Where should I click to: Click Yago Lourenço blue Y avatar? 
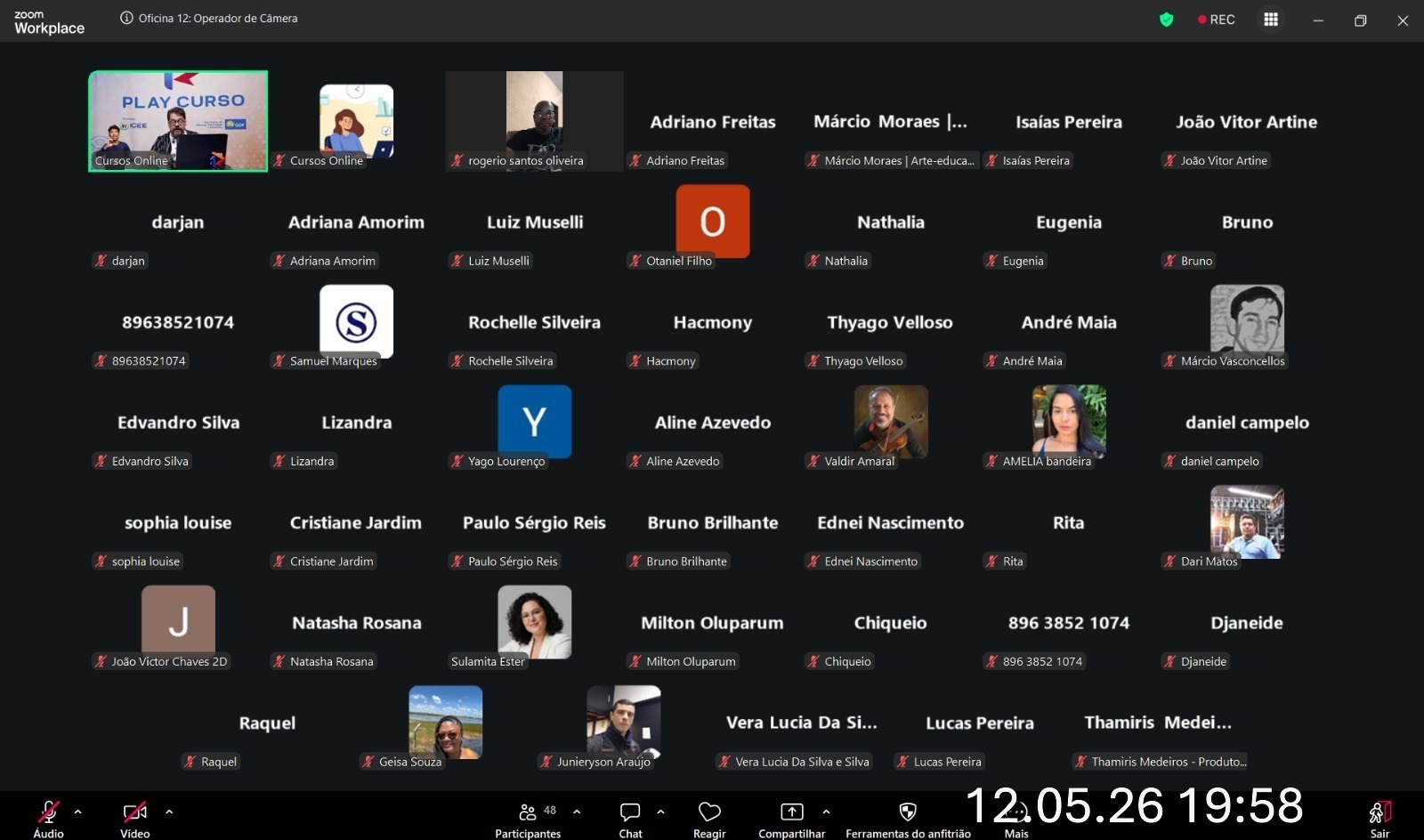pyautogui.click(x=534, y=421)
